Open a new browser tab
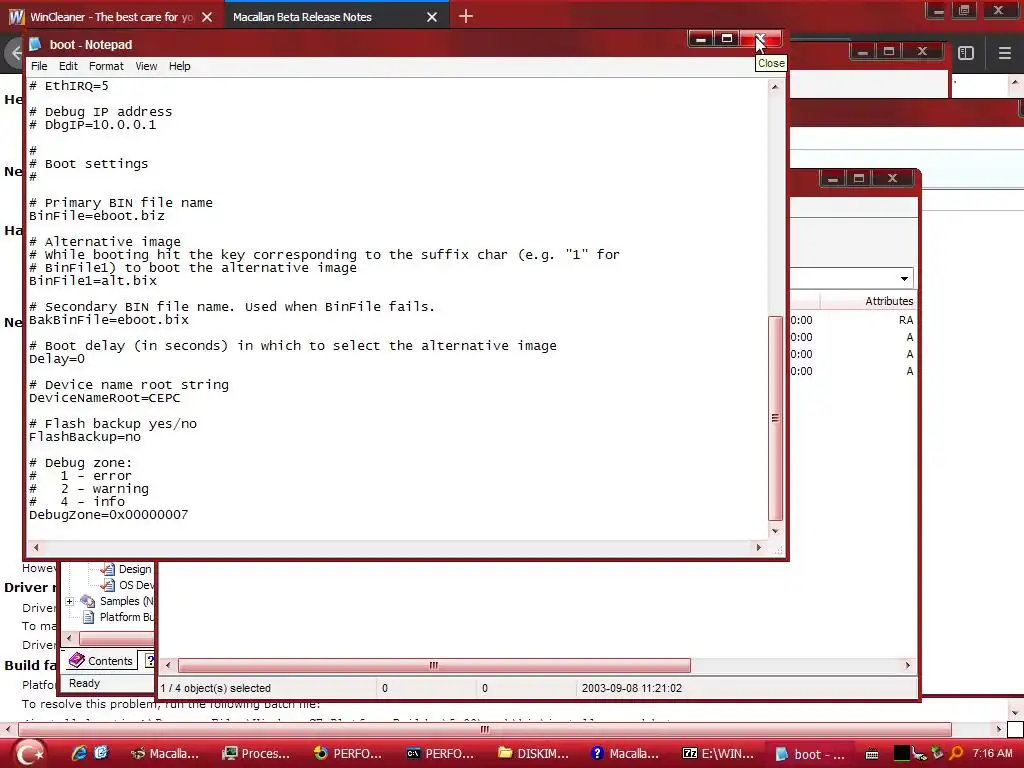Screen dimensions: 1024x768 tap(466, 16)
